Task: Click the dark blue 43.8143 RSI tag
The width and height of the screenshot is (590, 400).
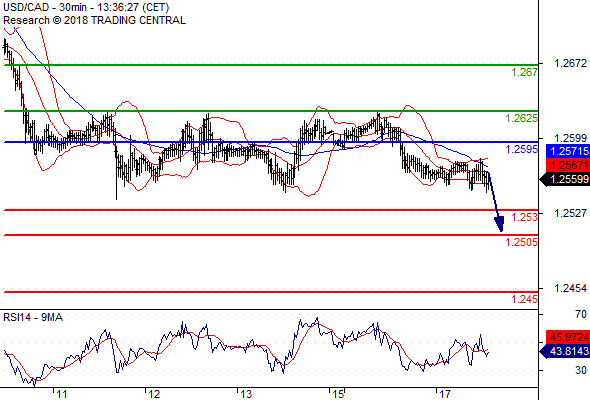Action: coord(565,351)
